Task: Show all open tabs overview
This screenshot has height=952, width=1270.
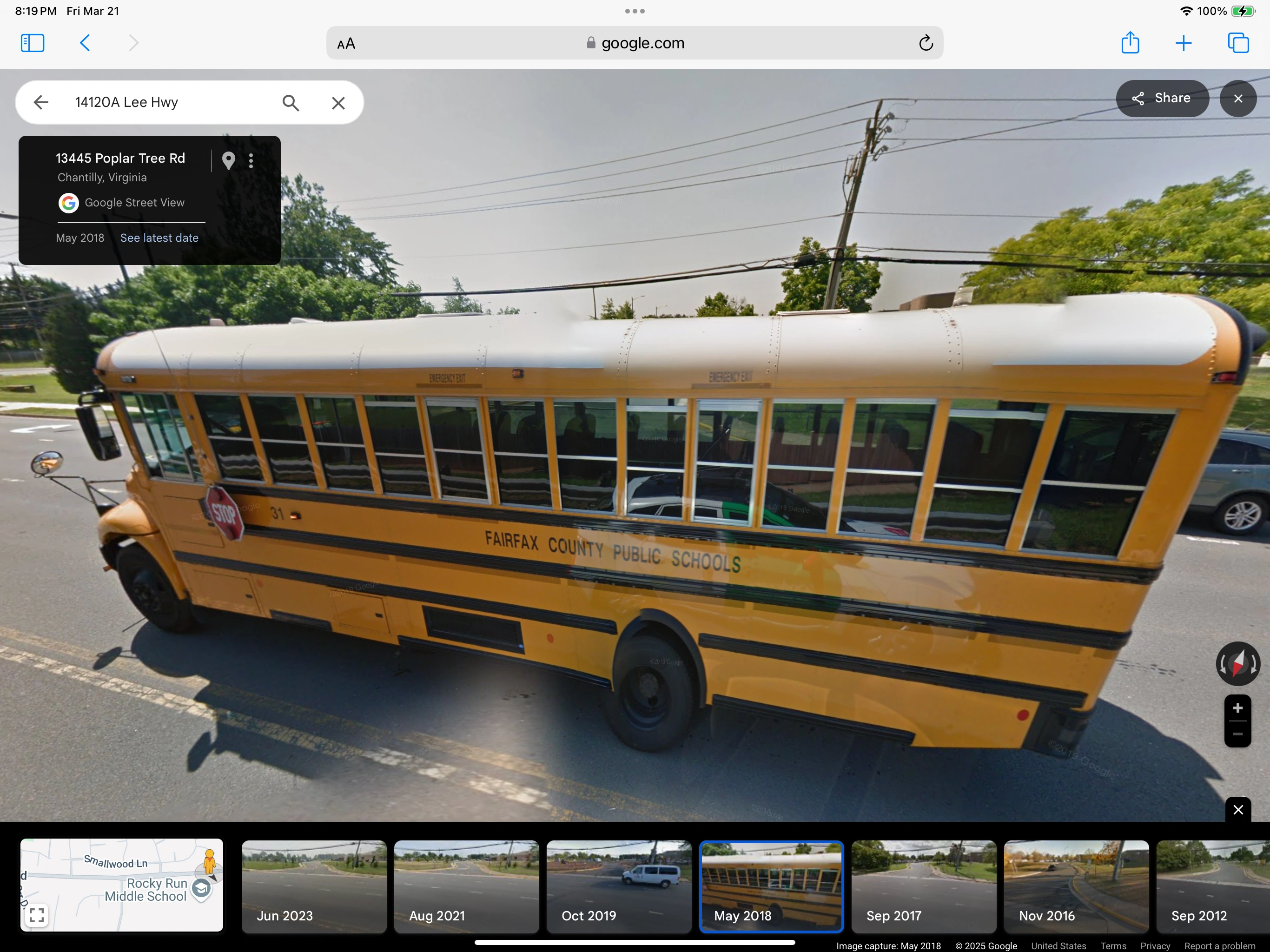Action: 1238,43
